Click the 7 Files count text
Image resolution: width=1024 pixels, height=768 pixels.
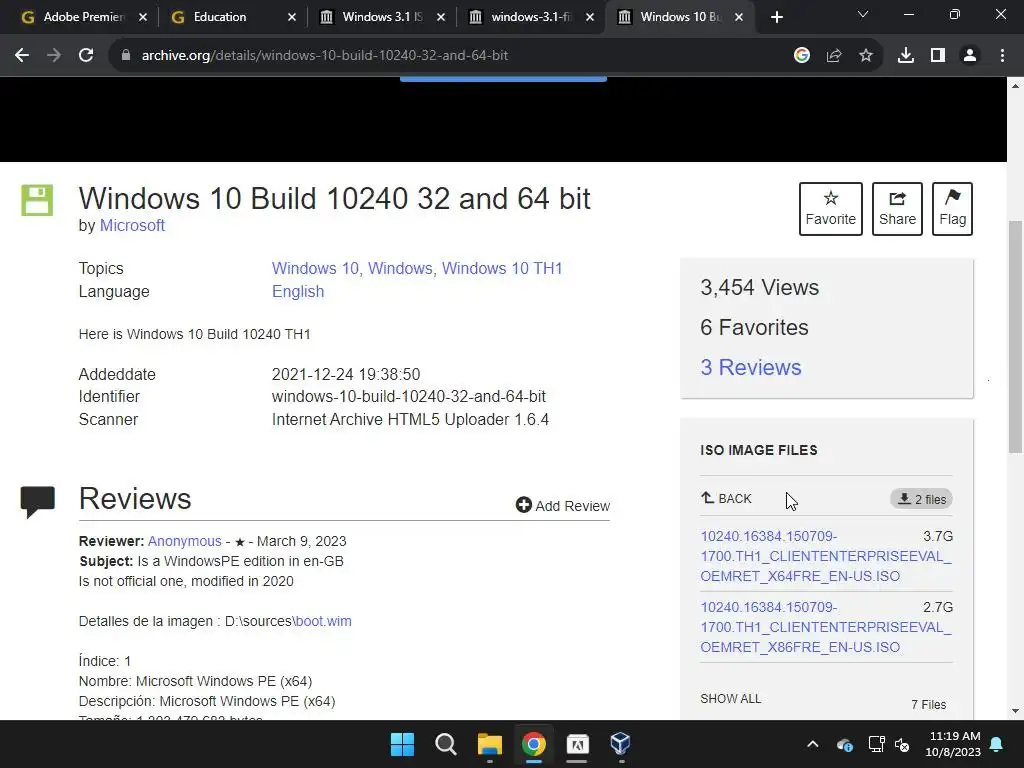(929, 705)
